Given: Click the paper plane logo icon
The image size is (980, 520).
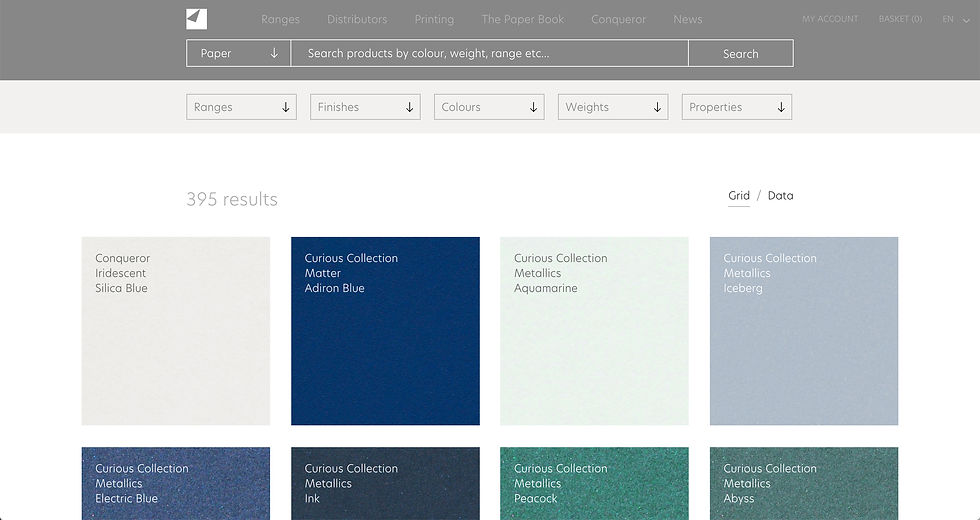Looking at the screenshot, I should tap(196, 19).
